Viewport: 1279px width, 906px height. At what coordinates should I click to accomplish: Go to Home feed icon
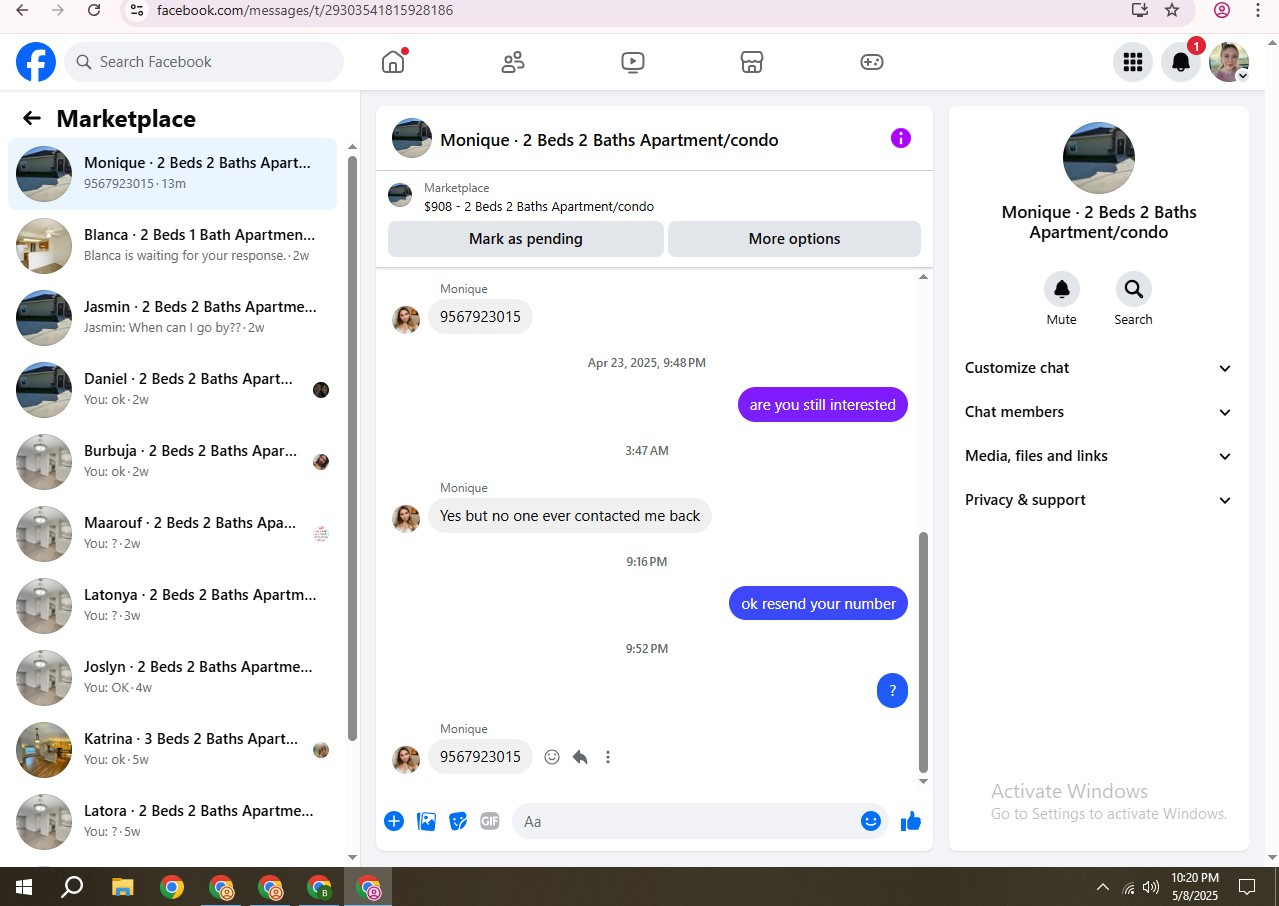[x=393, y=62]
